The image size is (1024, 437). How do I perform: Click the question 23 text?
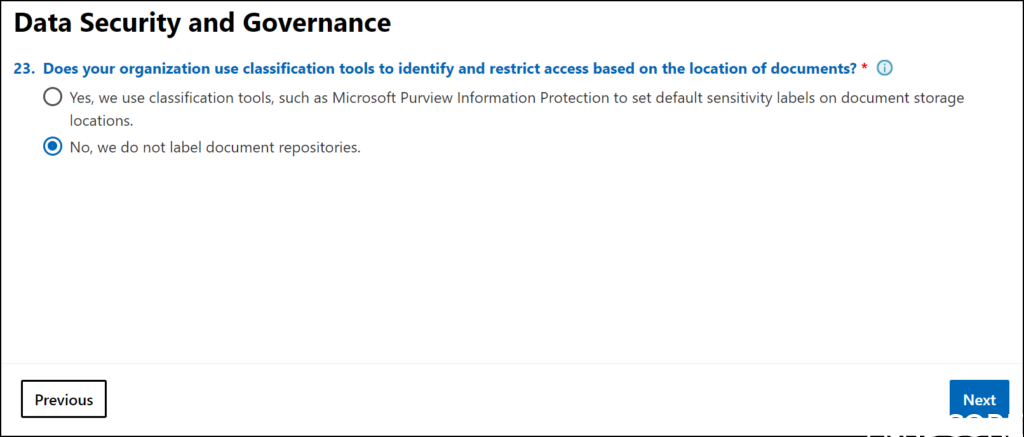(450, 69)
